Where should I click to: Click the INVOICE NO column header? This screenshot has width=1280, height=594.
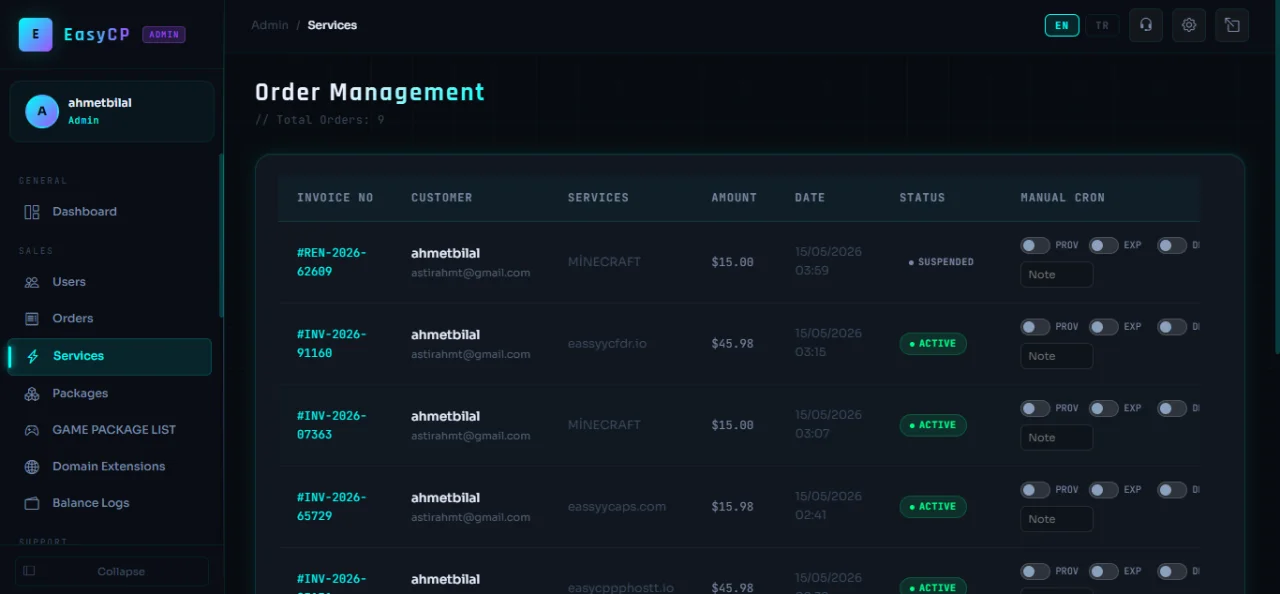click(x=335, y=198)
